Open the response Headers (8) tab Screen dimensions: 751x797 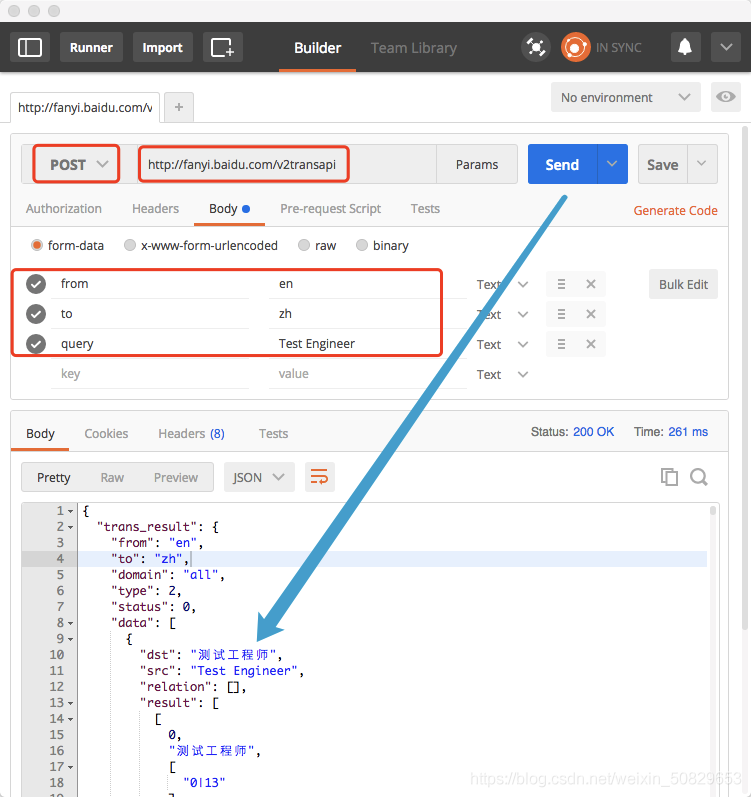[x=192, y=434]
